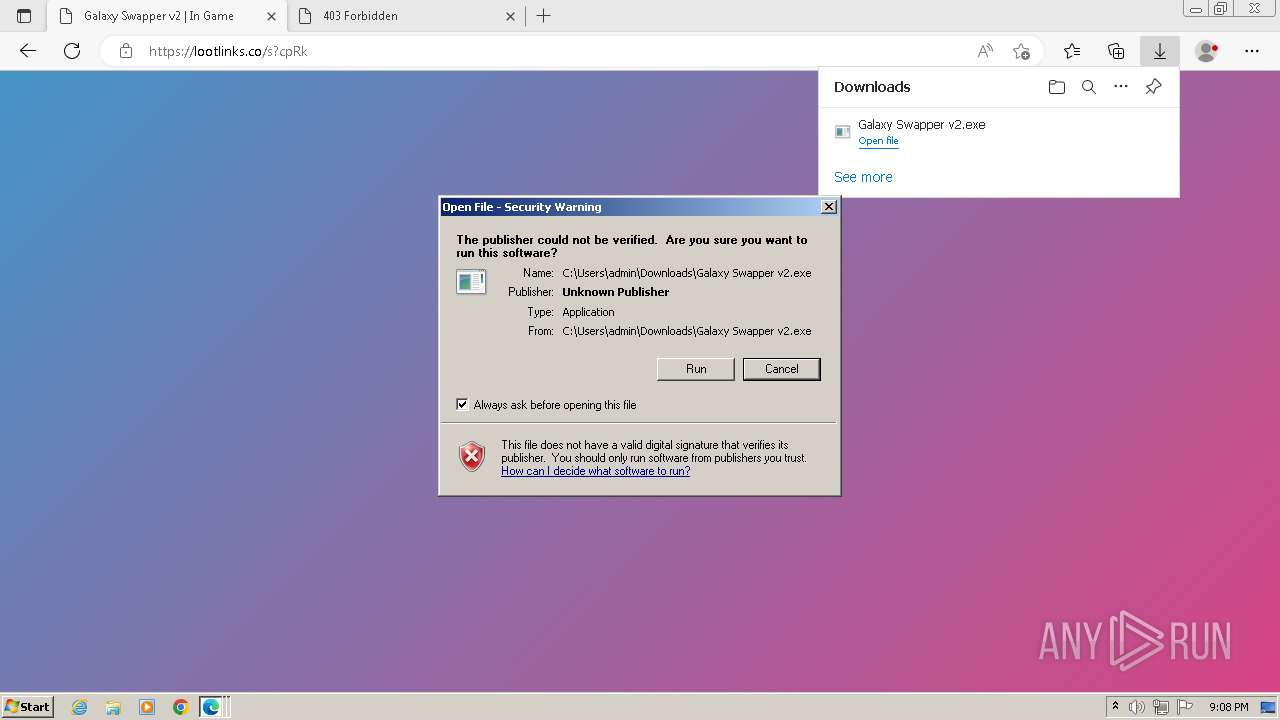Open more options in Downloads panel
Image resolution: width=1280 pixels, height=720 pixels.
coord(1121,87)
